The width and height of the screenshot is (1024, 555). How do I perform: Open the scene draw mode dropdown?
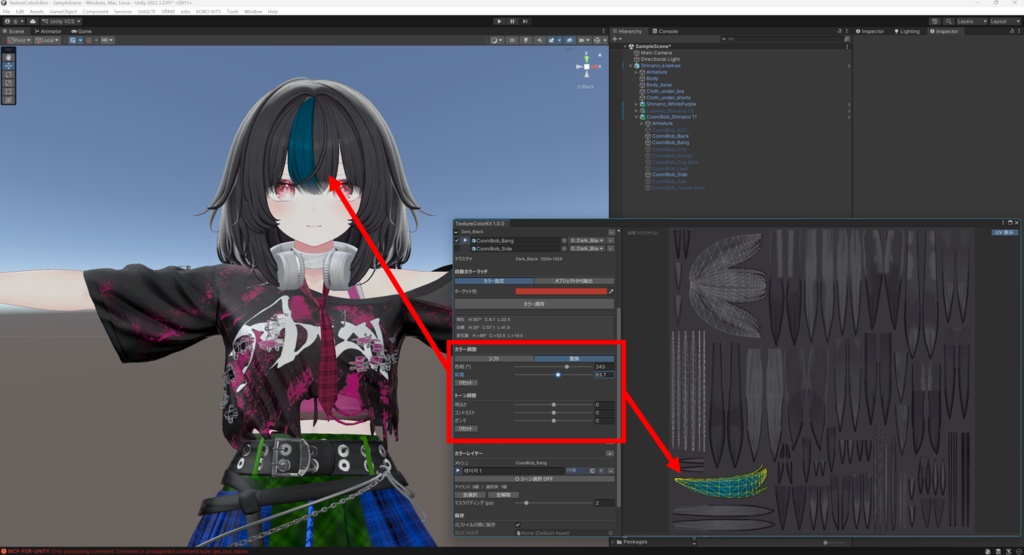[x=495, y=40]
